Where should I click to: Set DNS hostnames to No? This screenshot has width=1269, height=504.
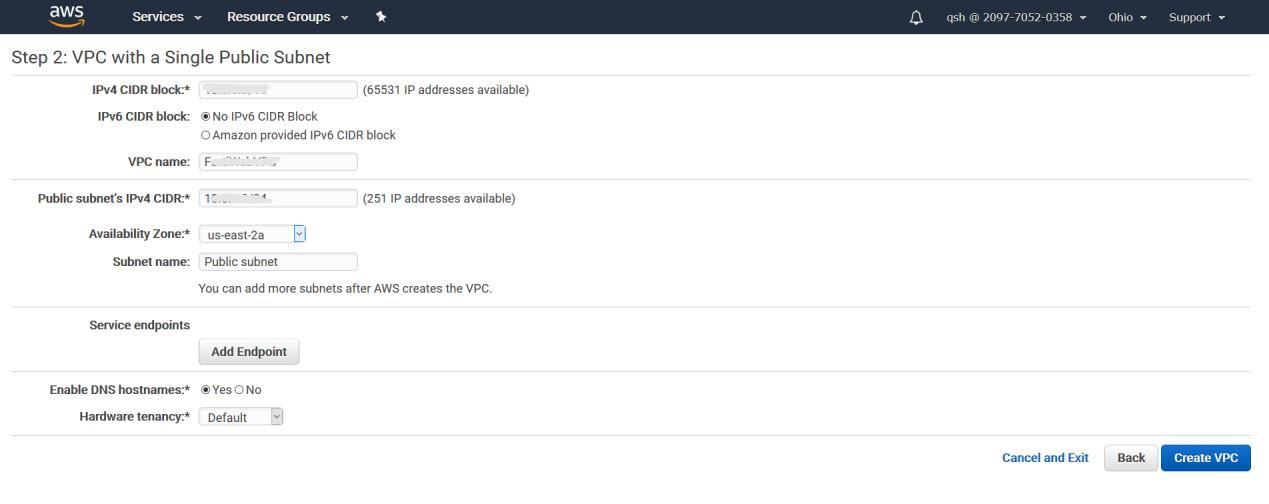coord(239,390)
